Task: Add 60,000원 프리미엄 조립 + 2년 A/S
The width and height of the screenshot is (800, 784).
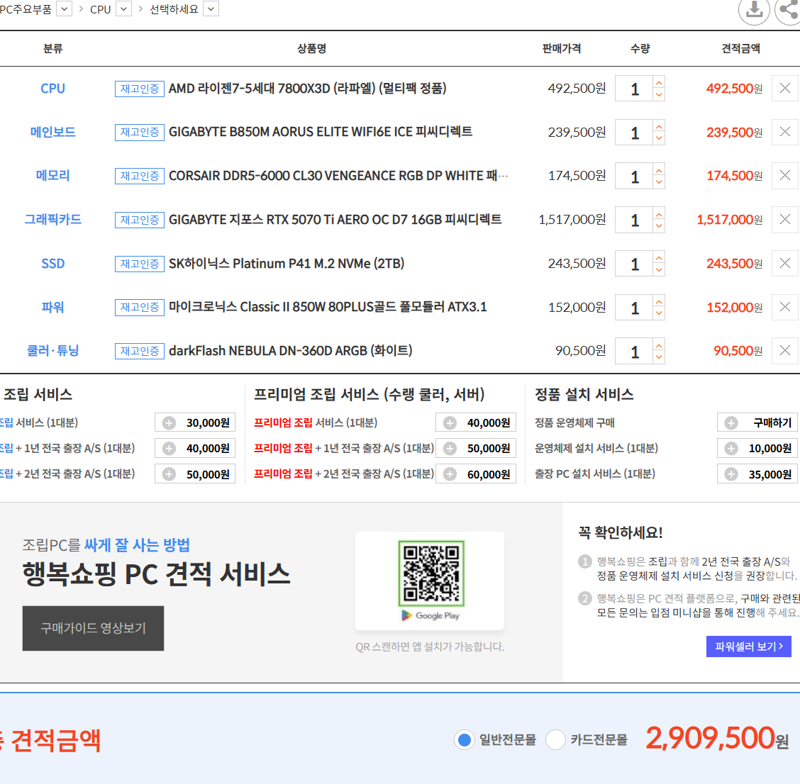Action: 476,474
